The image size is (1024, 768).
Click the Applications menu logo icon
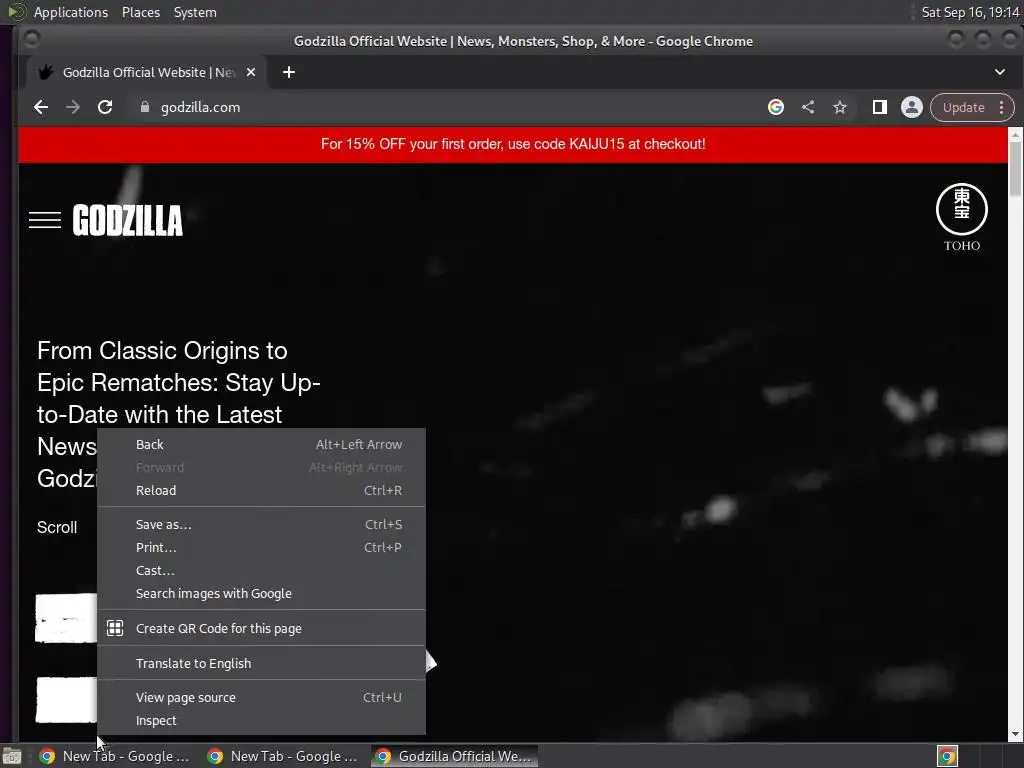pos(17,12)
